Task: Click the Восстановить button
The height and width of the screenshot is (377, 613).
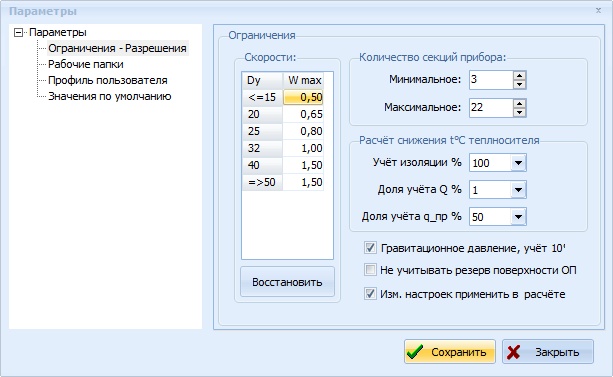Action: 287,282
